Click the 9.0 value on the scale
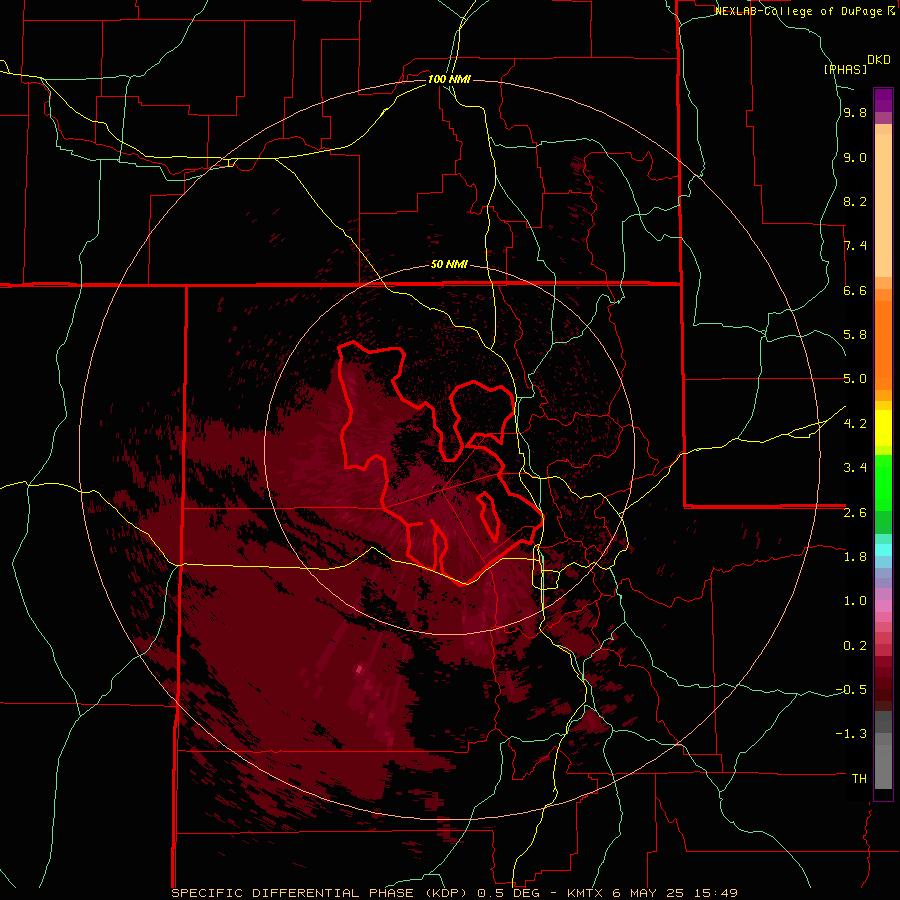The height and width of the screenshot is (900, 900). point(855,158)
